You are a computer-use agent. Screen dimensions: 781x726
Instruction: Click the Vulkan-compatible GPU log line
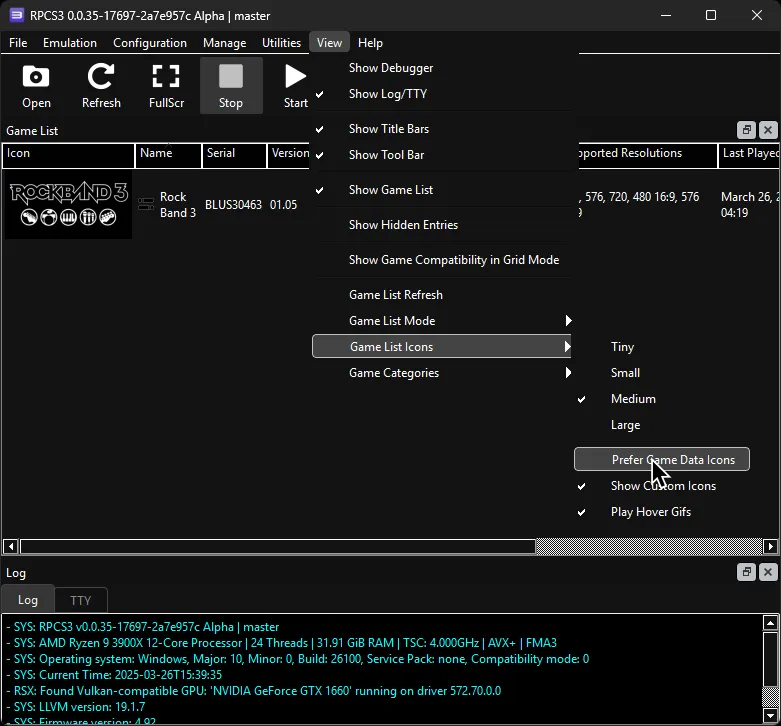254,691
